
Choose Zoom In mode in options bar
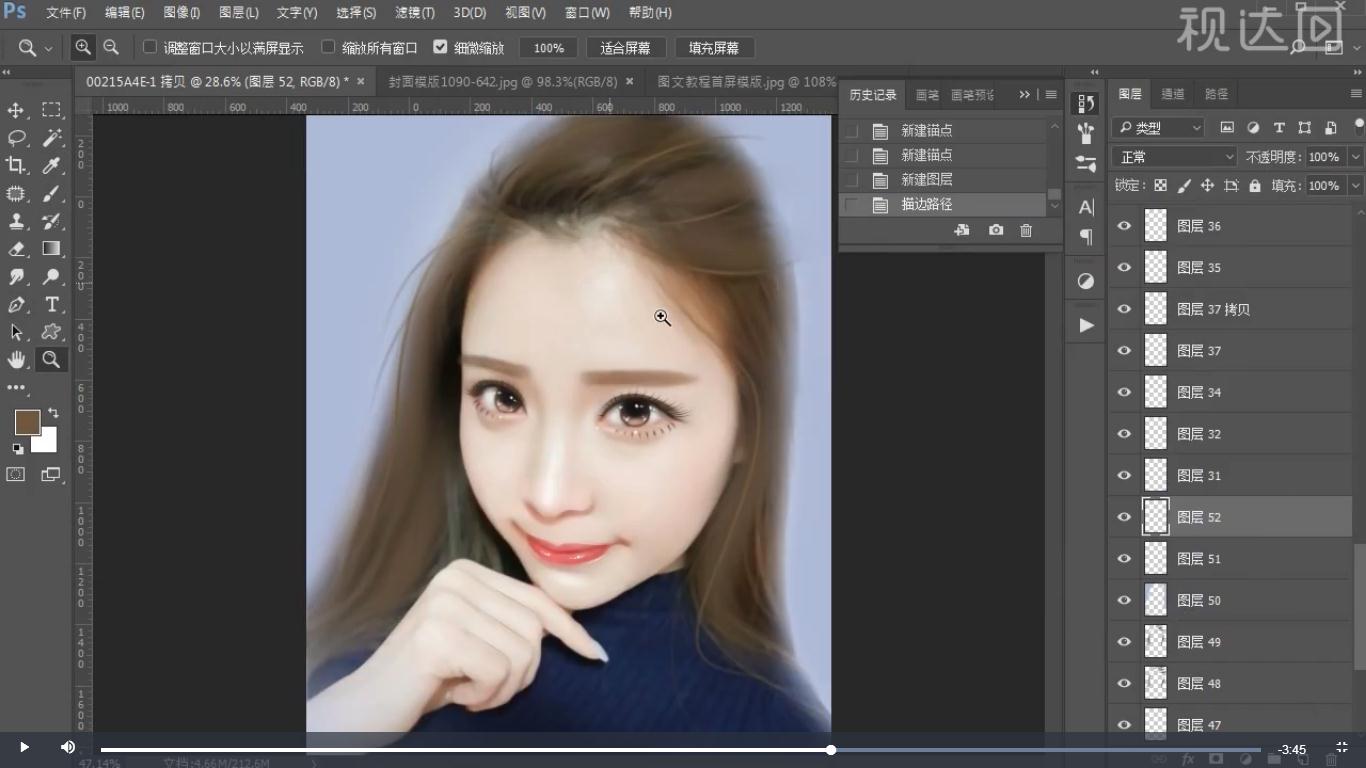point(83,47)
